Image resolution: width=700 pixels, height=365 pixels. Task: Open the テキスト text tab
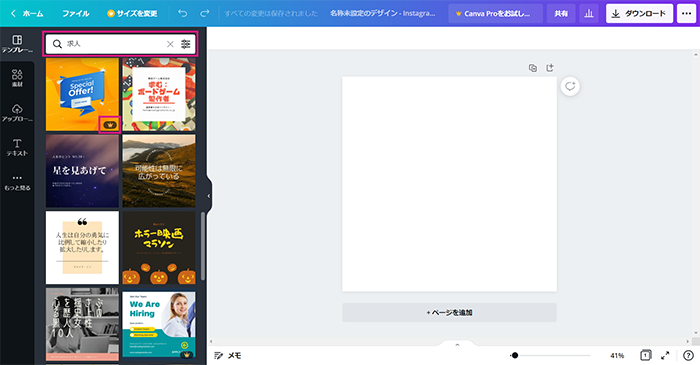pos(17,147)
